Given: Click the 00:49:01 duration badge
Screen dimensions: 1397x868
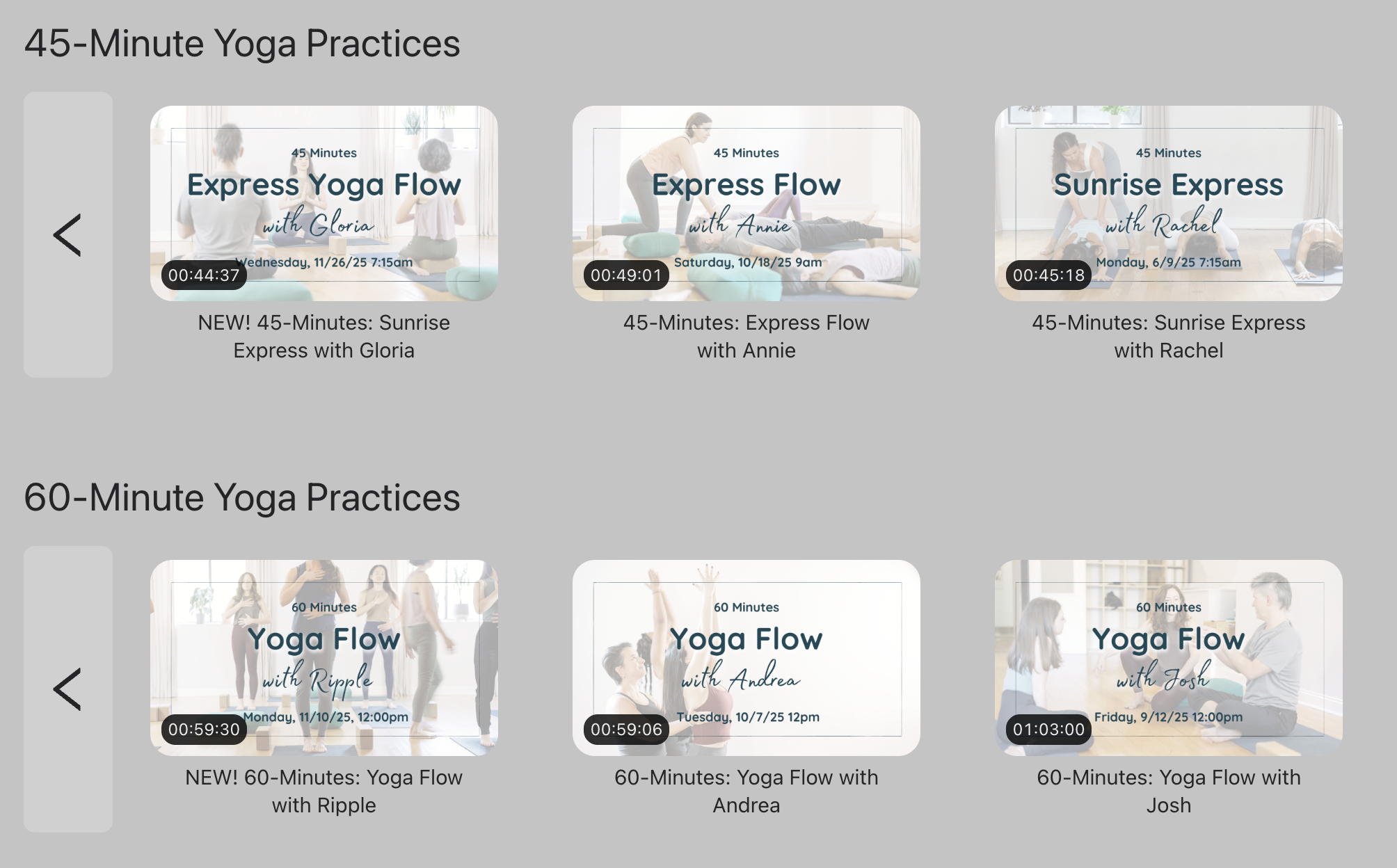Looking at the screenshot, I should (626, 275).
